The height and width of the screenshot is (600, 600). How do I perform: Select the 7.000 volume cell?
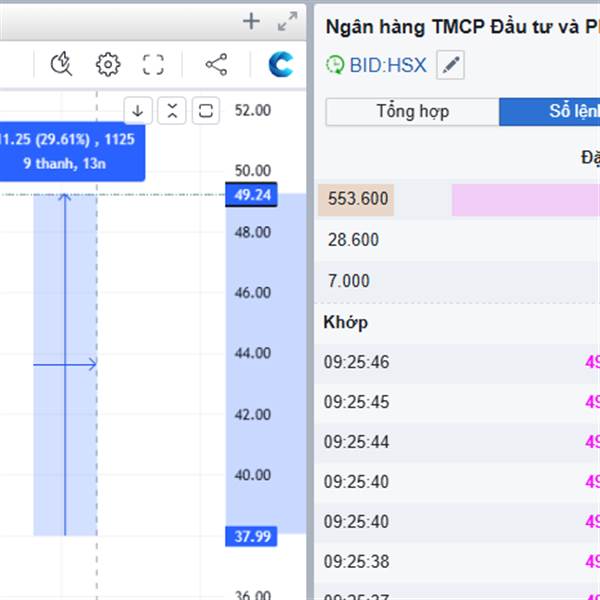click(349, 281)
